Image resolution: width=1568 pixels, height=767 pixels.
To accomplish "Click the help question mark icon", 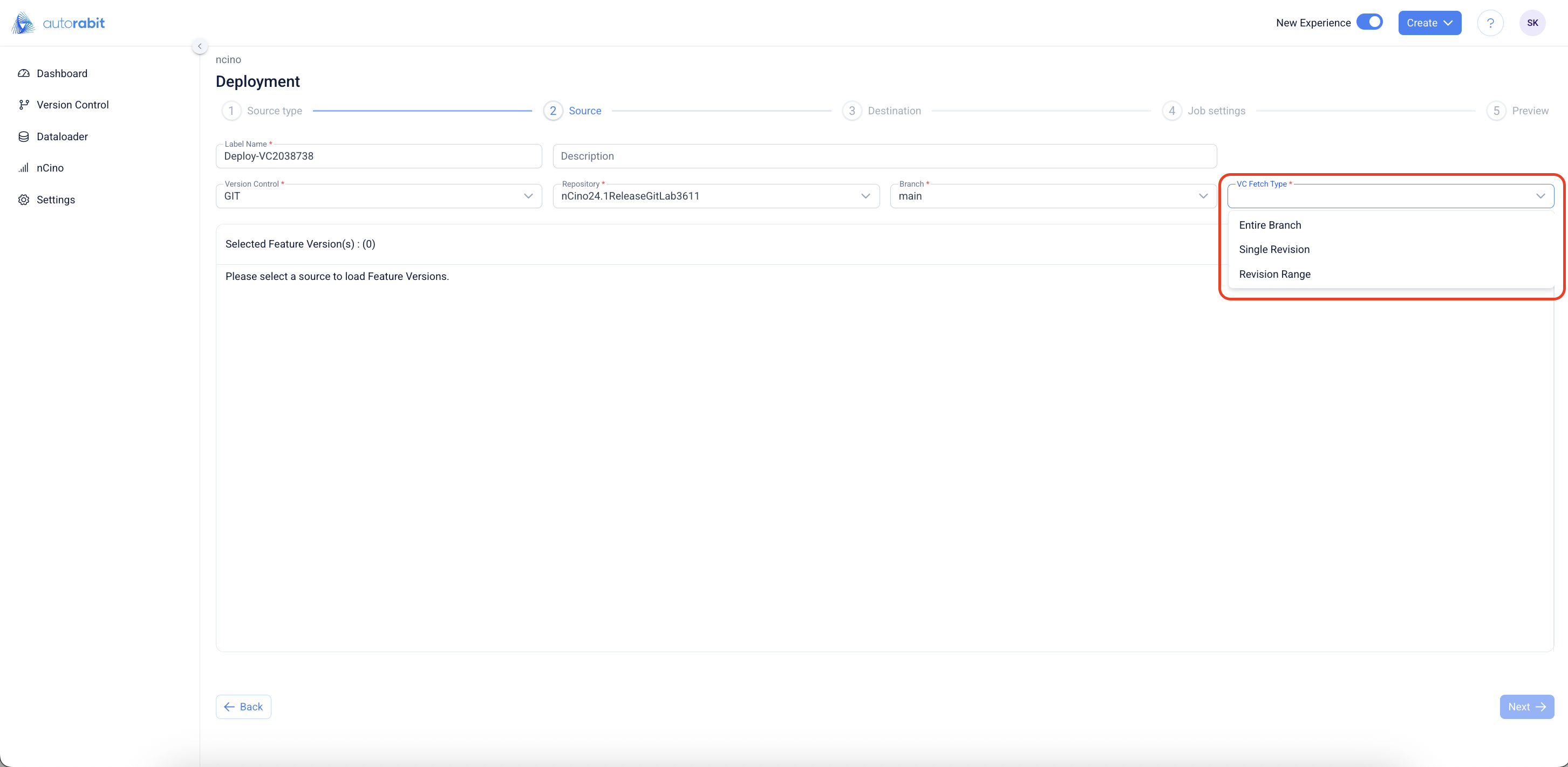I will [x=1490, y=23].
